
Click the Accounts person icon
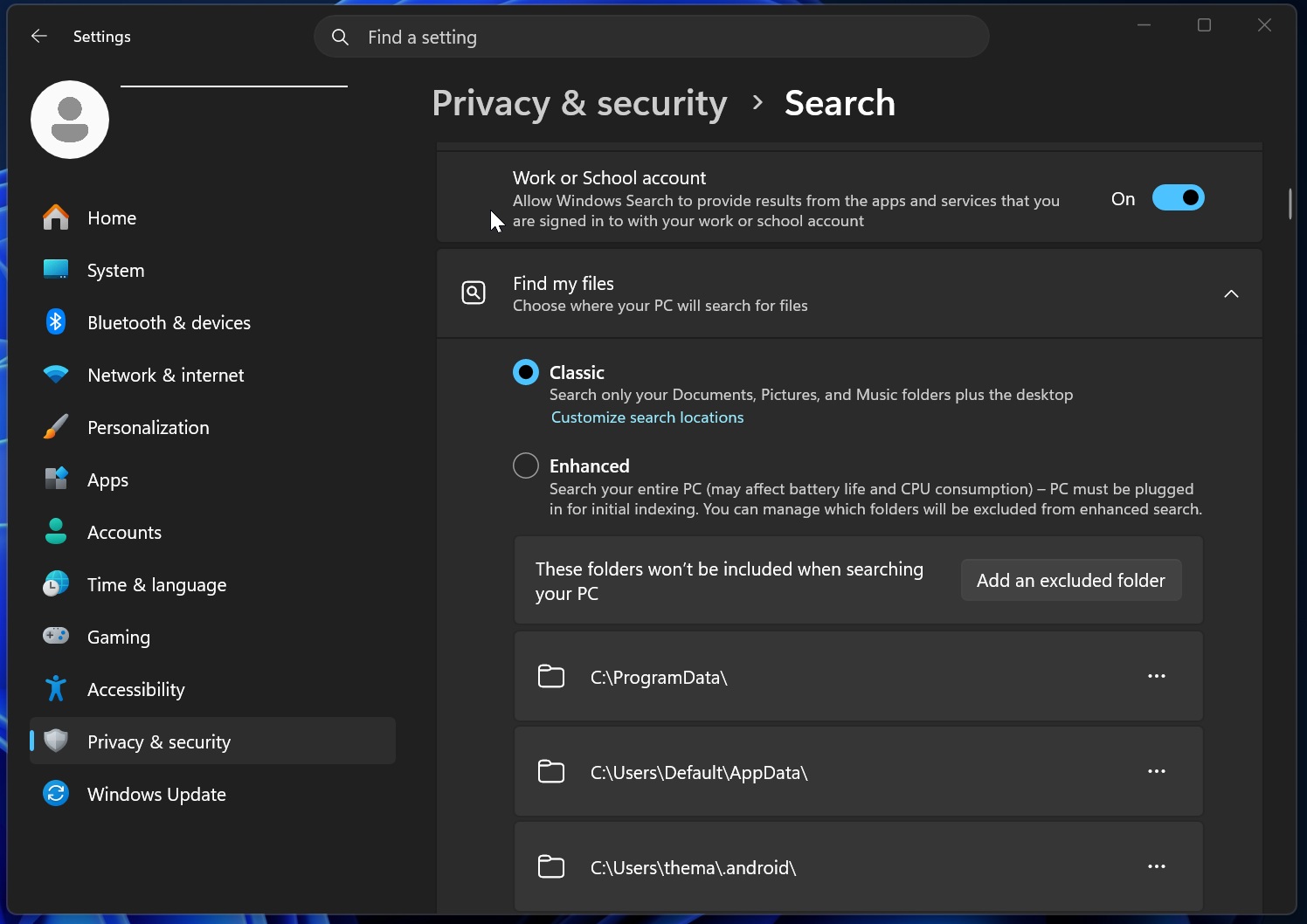tap(56, 532)
